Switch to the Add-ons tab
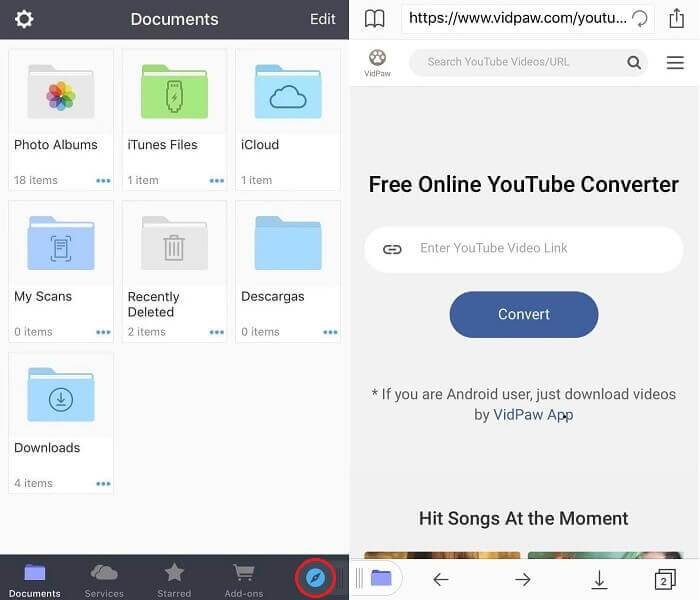This screenshot has height=600, width=700. 244,580
